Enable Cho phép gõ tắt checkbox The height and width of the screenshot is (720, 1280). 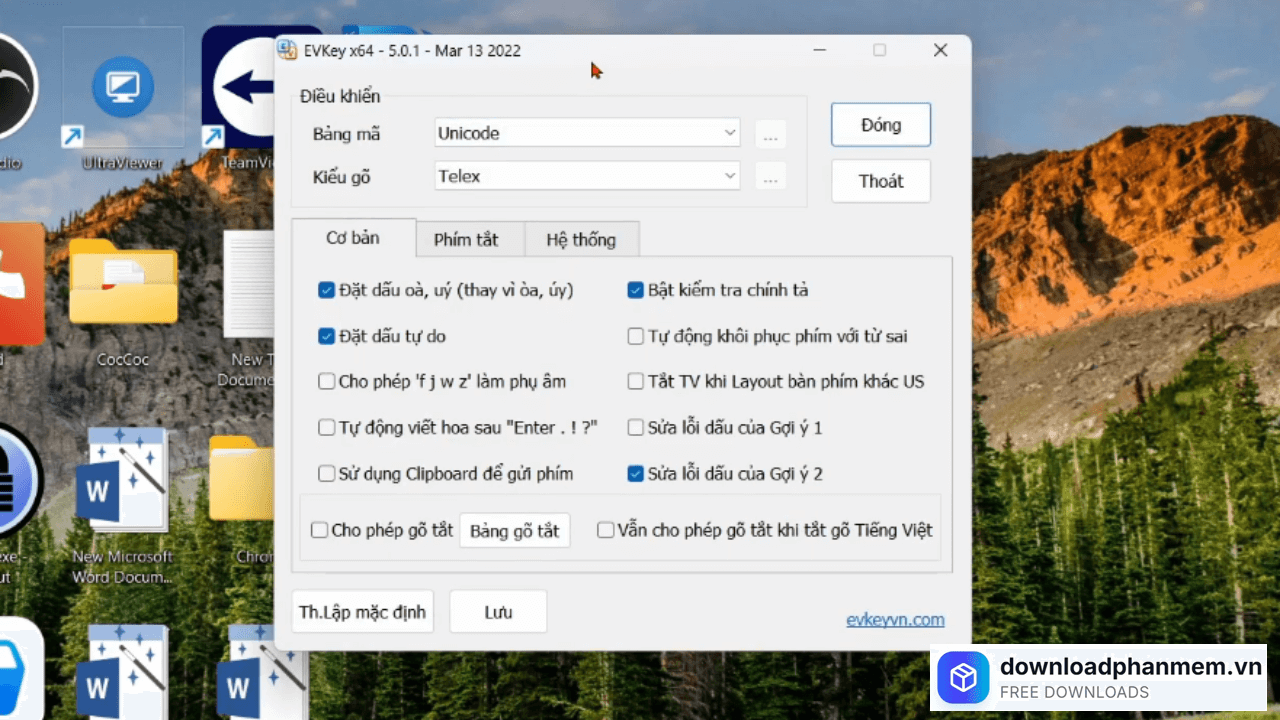pos(319,530)
